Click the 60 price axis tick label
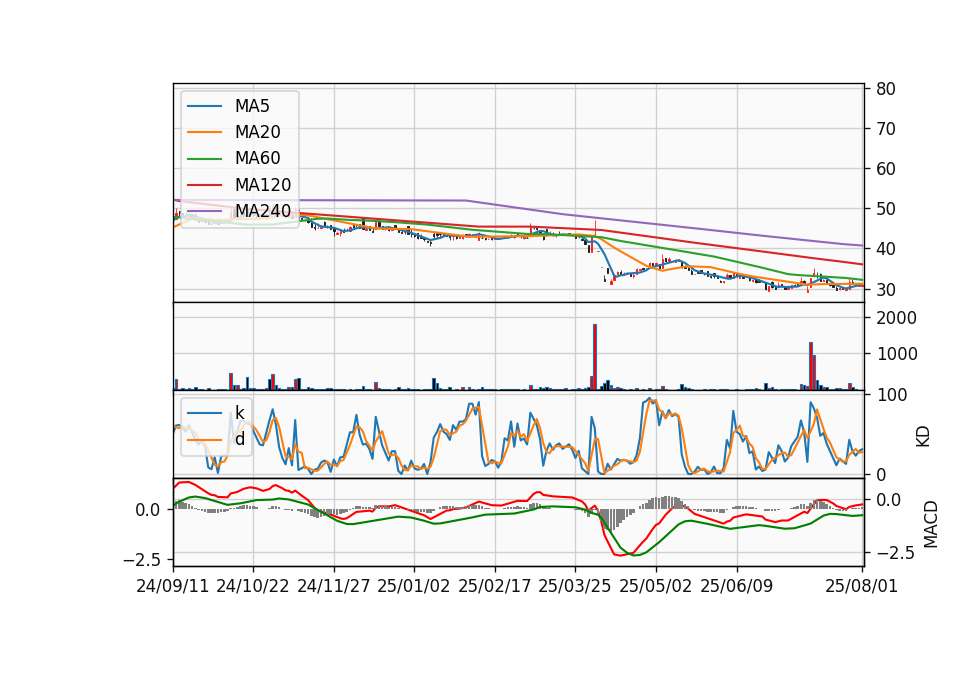 tap(885, 169)
